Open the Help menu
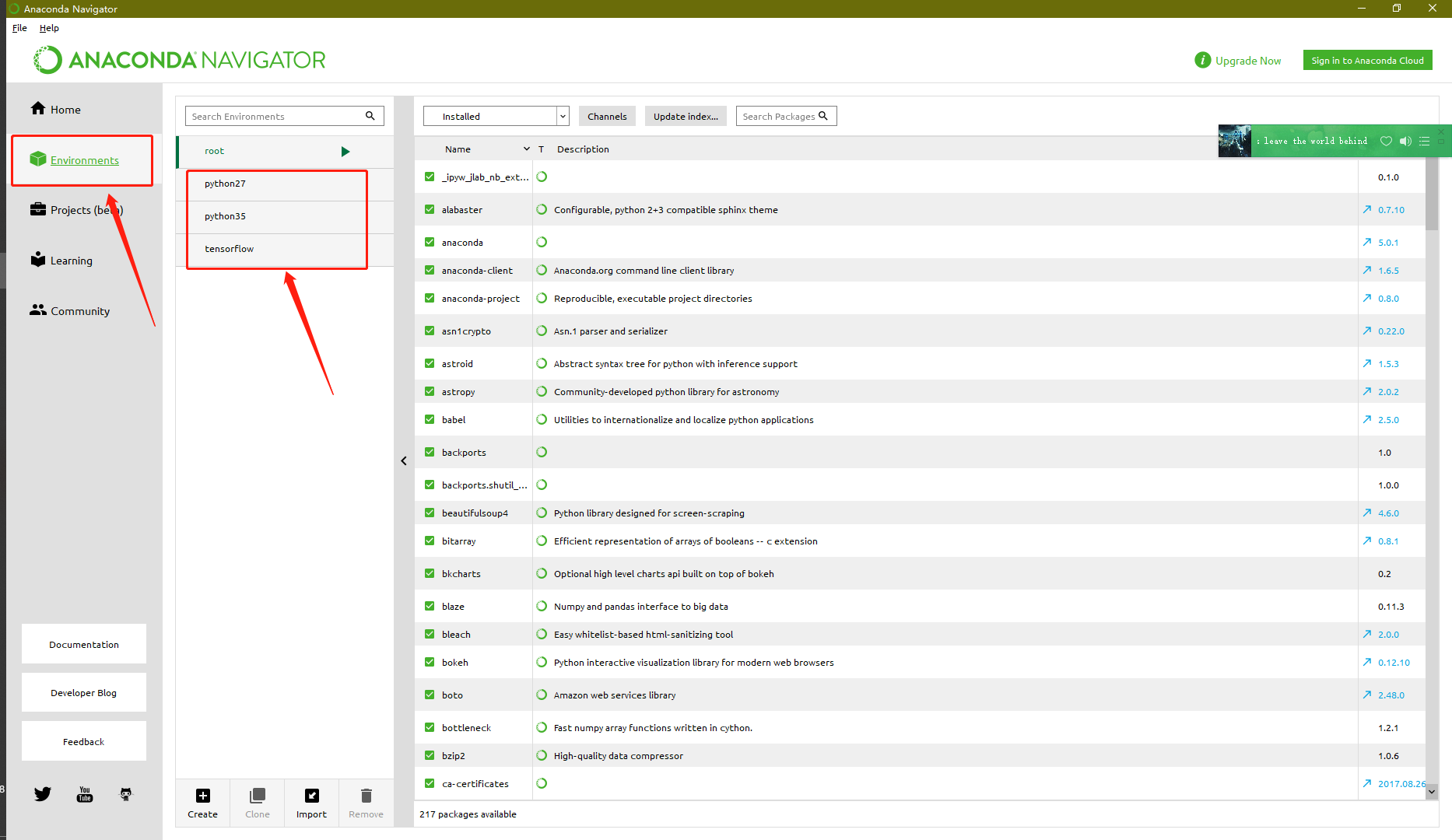This screenshot has height=840, width=1452. click(49, 28)
